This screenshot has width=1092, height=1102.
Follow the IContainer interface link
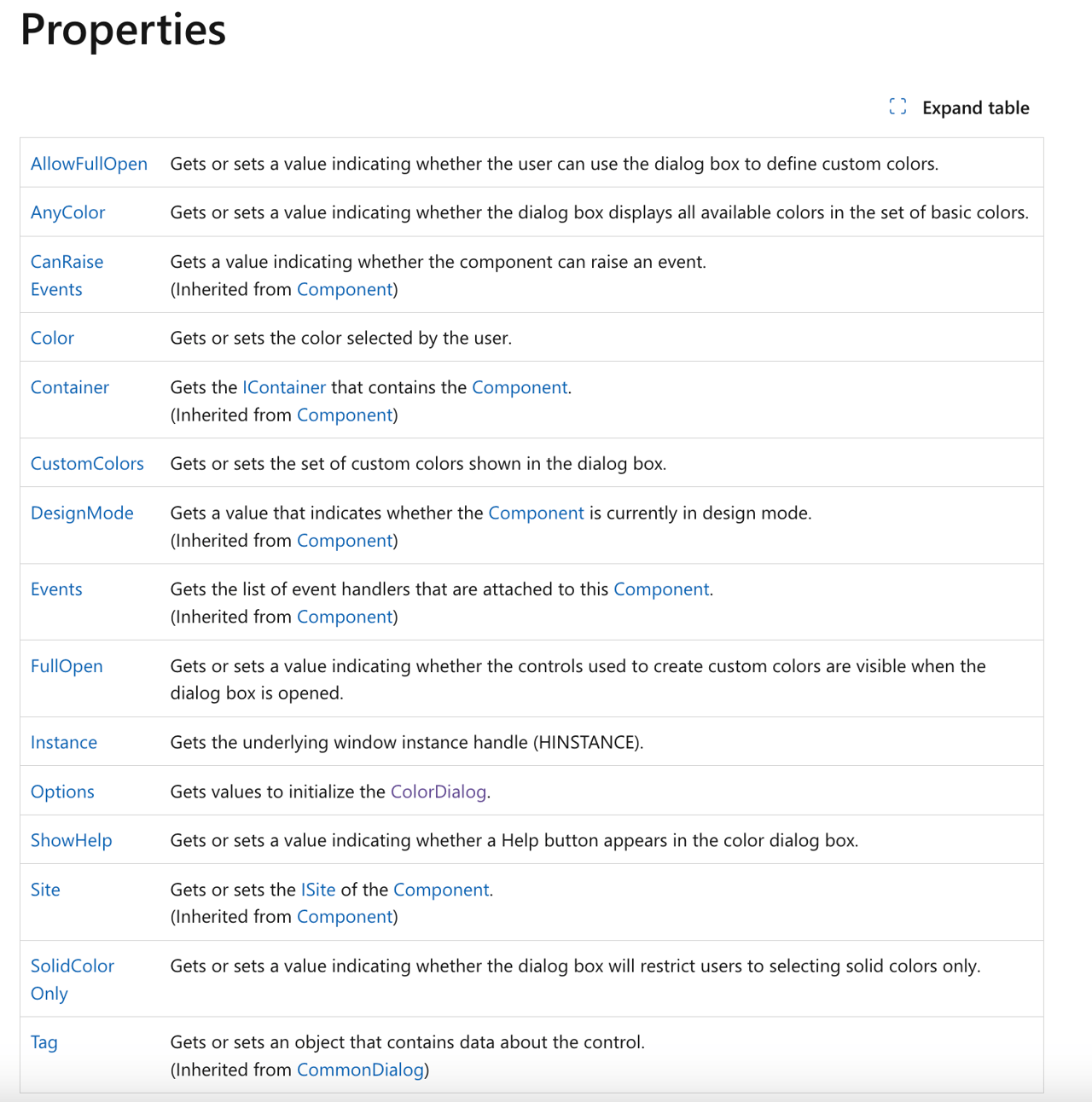(284, 387)
